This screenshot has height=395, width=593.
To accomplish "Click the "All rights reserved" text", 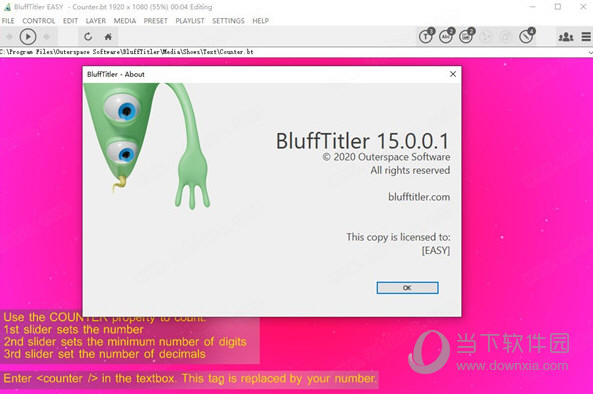I will tap(410, 170).
